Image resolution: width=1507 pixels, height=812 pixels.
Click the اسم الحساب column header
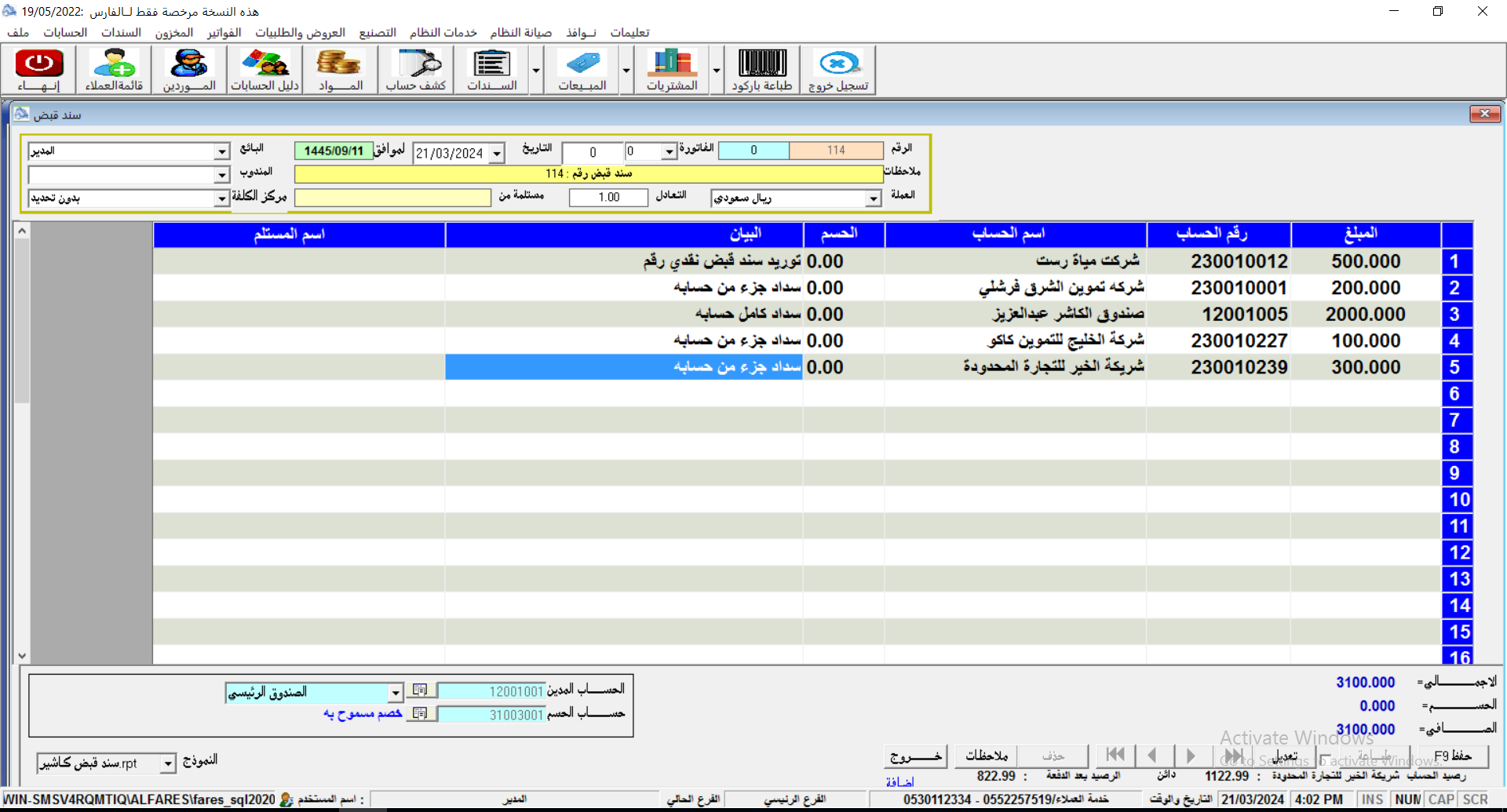[x=1016, y=234]
